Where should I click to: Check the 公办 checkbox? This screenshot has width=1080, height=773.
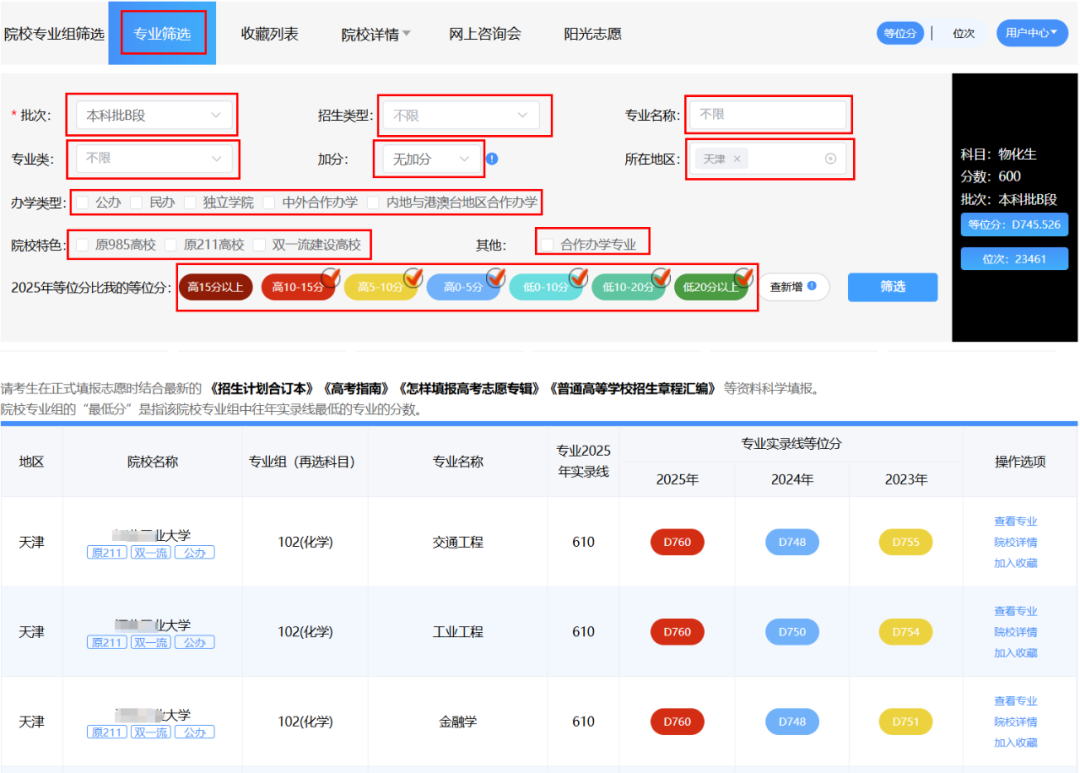click(83, 203)
